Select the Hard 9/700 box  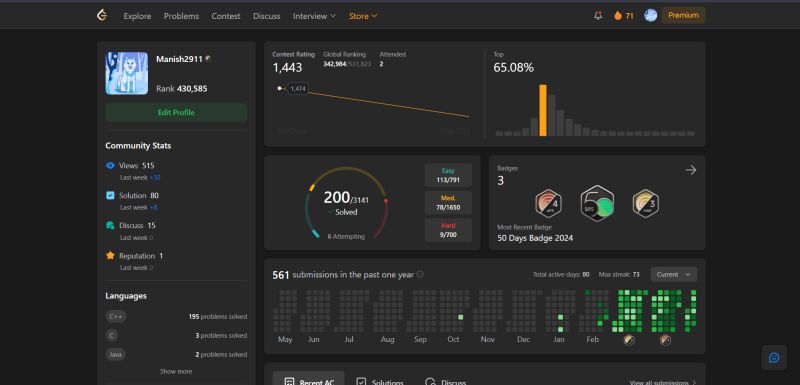coord(448,230)
